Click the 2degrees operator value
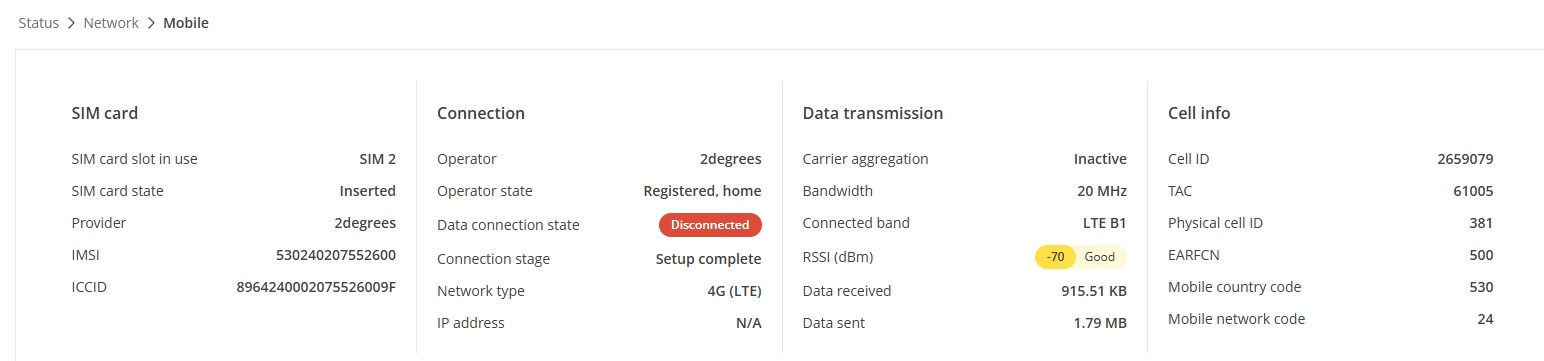 click(730, 159)
